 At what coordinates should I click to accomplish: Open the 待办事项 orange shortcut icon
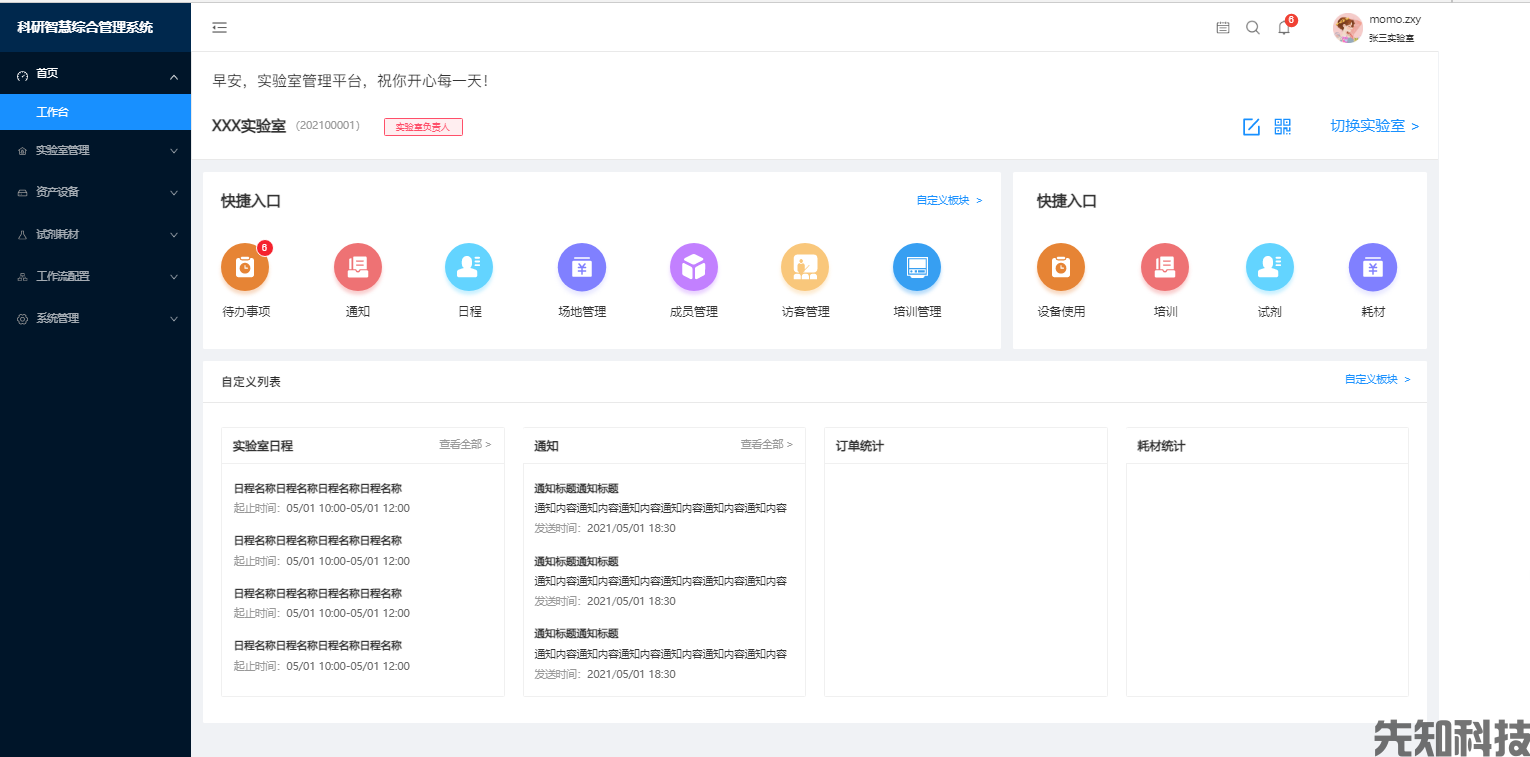(x=245, y=267)
